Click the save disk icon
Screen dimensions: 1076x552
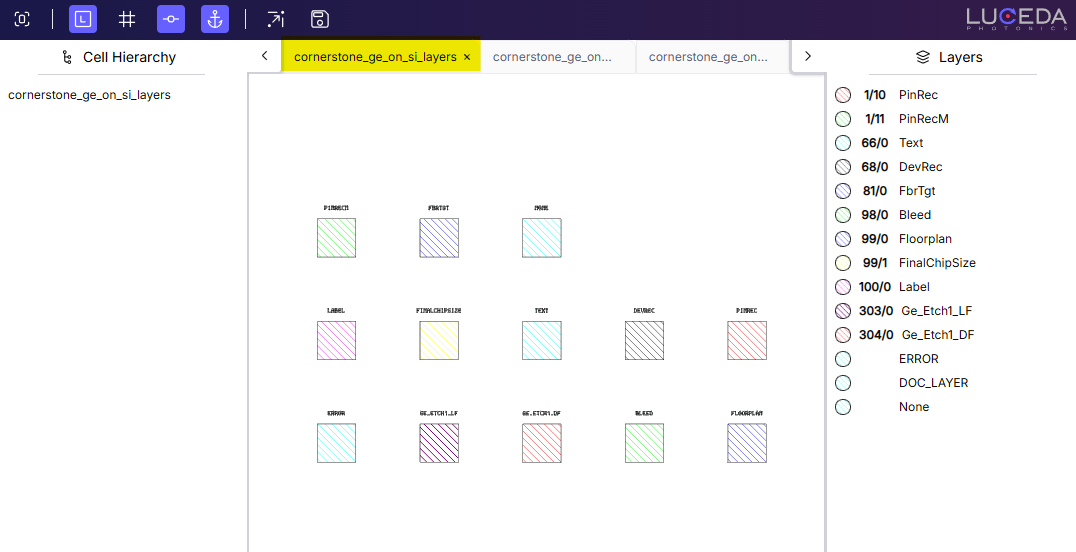tap(319, 19)
